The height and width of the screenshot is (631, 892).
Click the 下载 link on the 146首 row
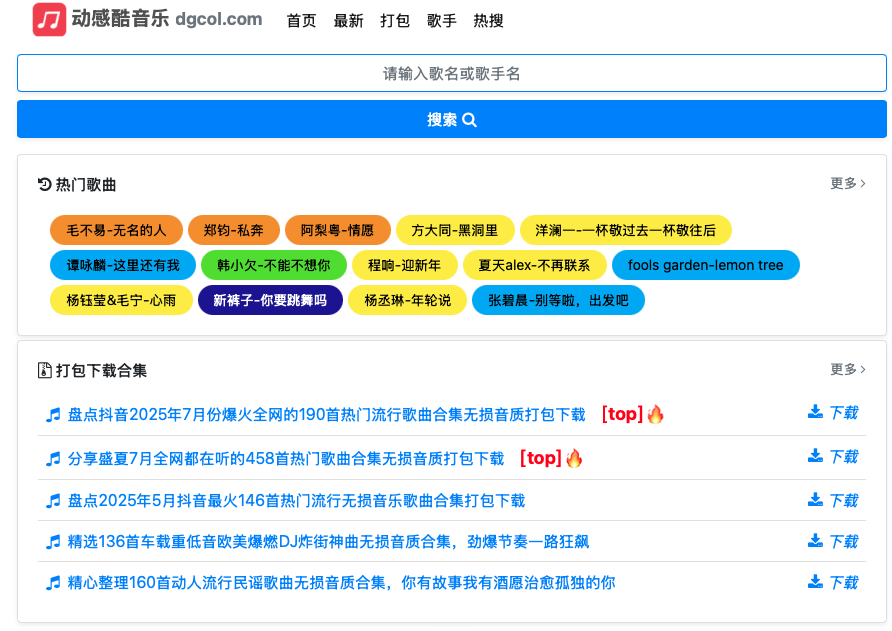[x=842, y=498]
